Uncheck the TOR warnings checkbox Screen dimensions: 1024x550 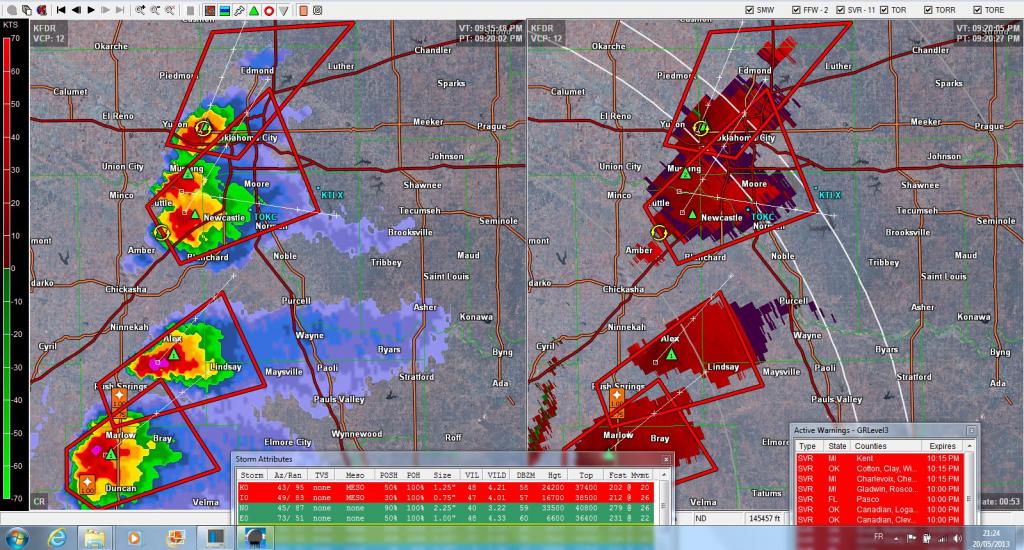pyautogui.click(x=884, y=10)
